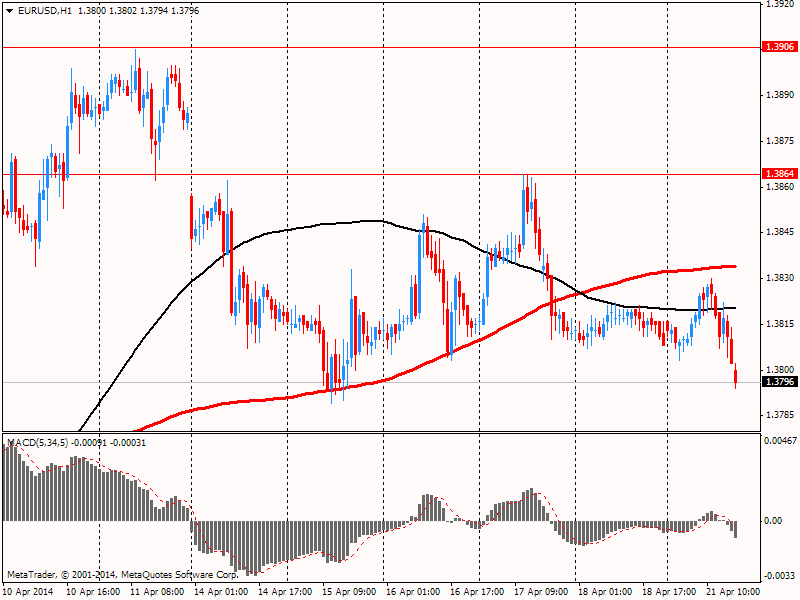This screenshot has height=600, width=800.
Task: Select the 11 Apr 08:00 time label
Action: 157,592
